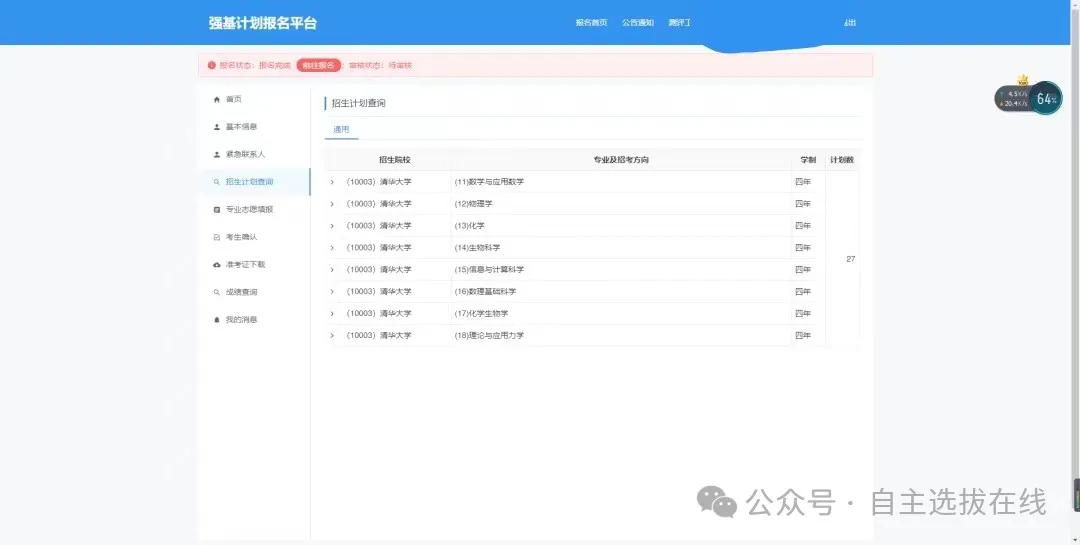Click the 64% floating speed monitor widget
The image size is (1080, 545).
point(1045,98)
